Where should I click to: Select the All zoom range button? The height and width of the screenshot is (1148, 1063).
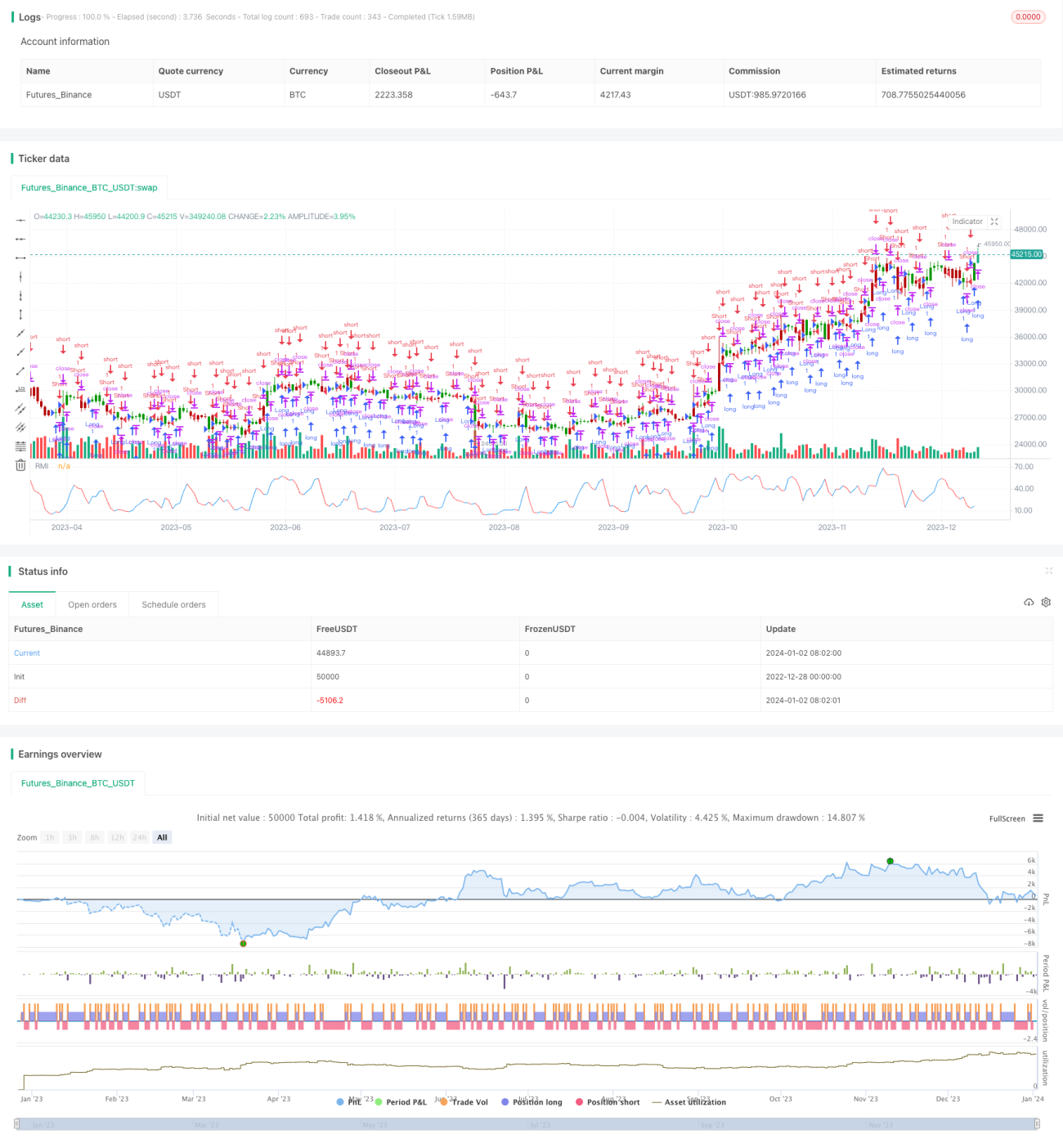point(162,837)
